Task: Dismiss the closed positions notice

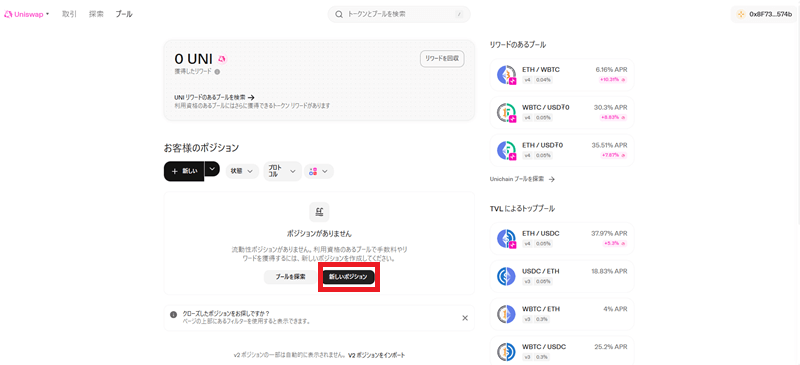Action: pos(465,318)
